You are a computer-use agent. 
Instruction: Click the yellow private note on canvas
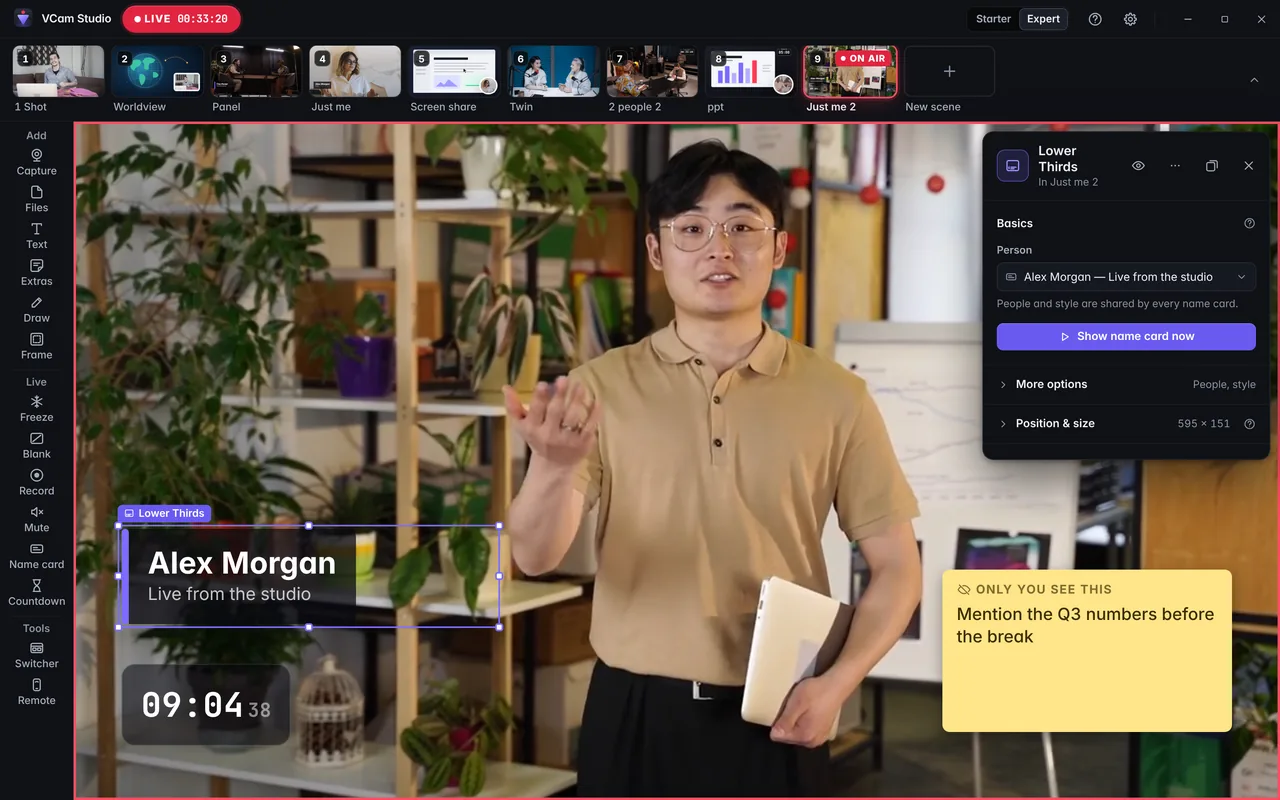click(1087, 651)
